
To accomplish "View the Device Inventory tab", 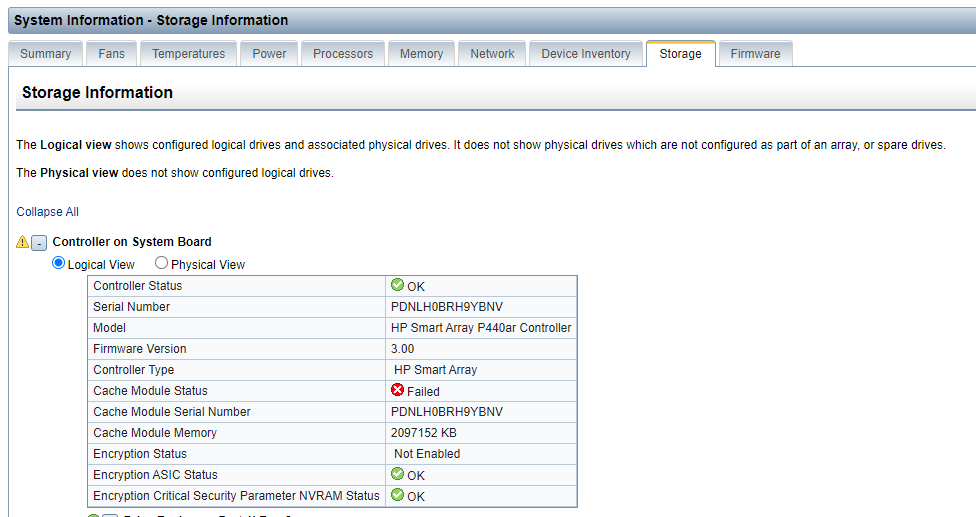I will tap(585, 54).
